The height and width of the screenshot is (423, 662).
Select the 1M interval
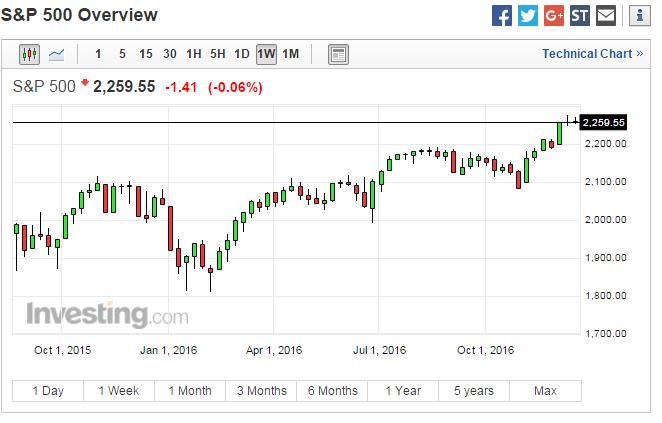(x=290, y=54)
